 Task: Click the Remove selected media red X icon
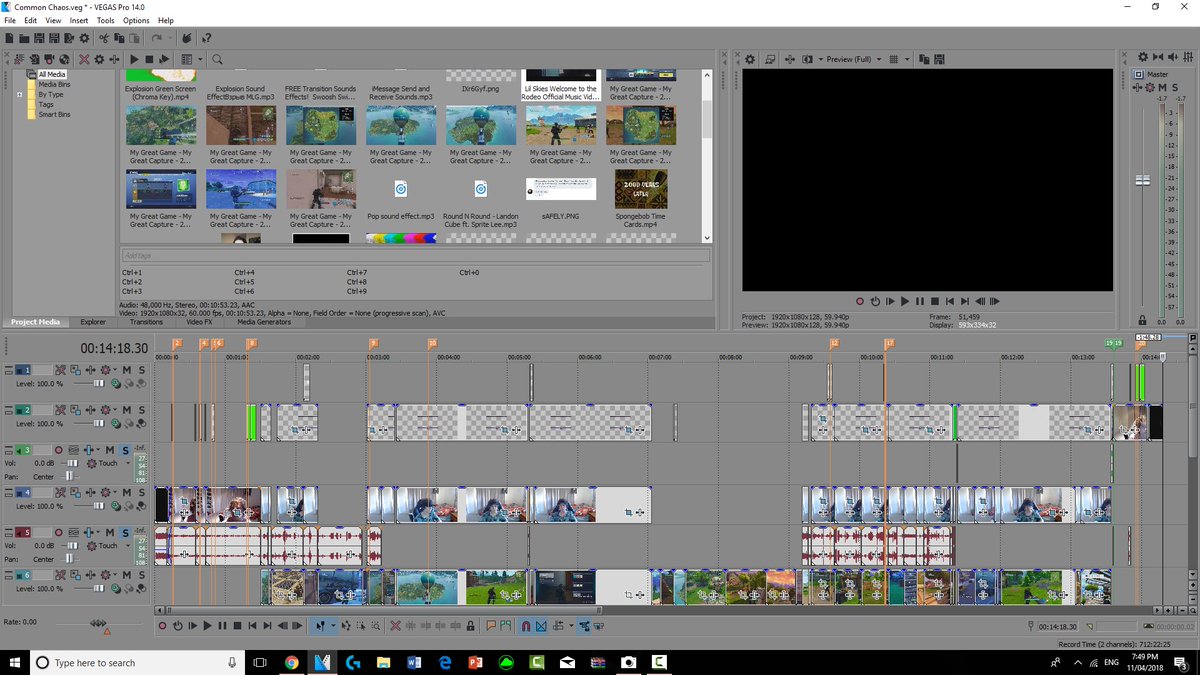point(84,59)
